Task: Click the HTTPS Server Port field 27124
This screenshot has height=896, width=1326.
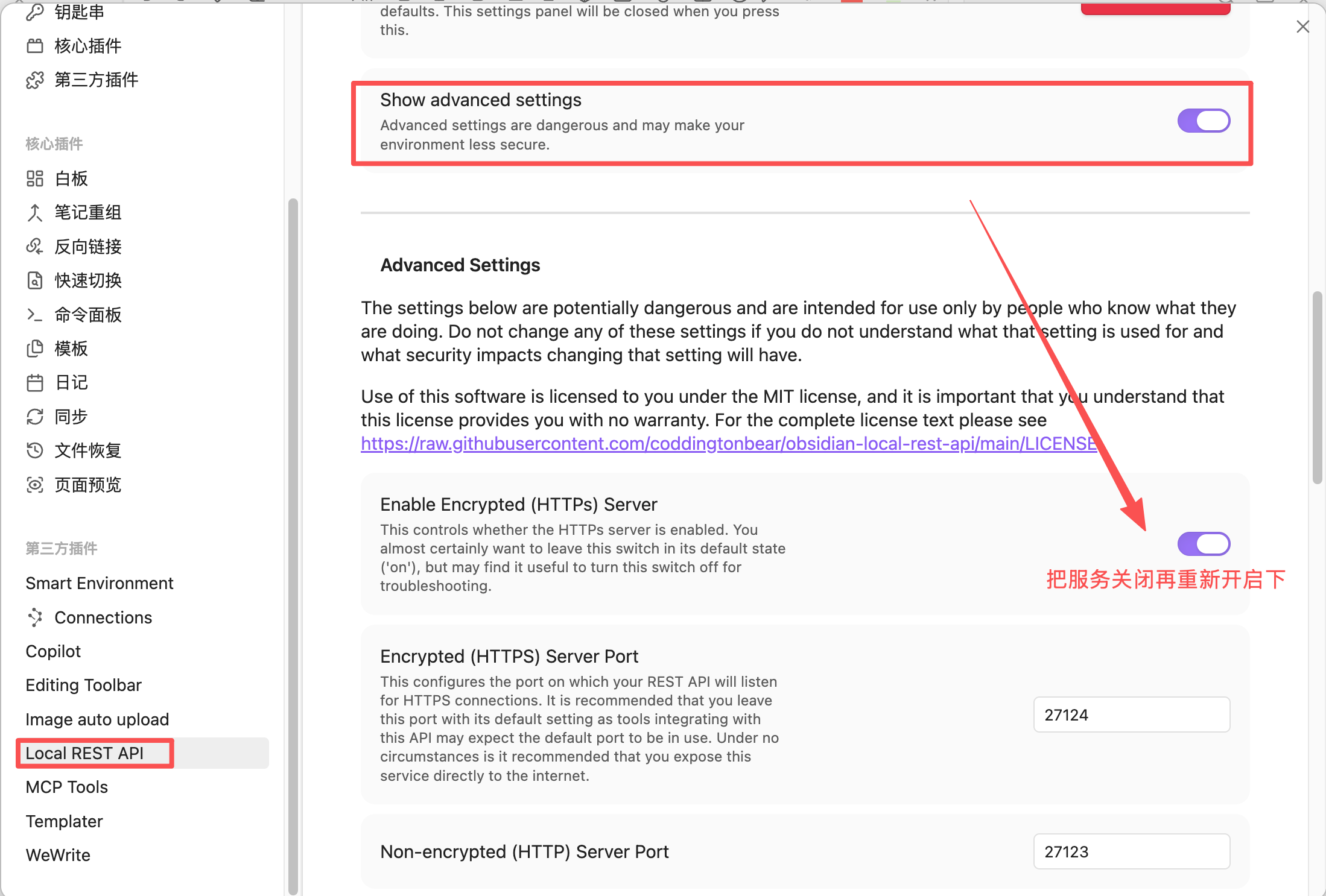Action: tap(1132, 715)
